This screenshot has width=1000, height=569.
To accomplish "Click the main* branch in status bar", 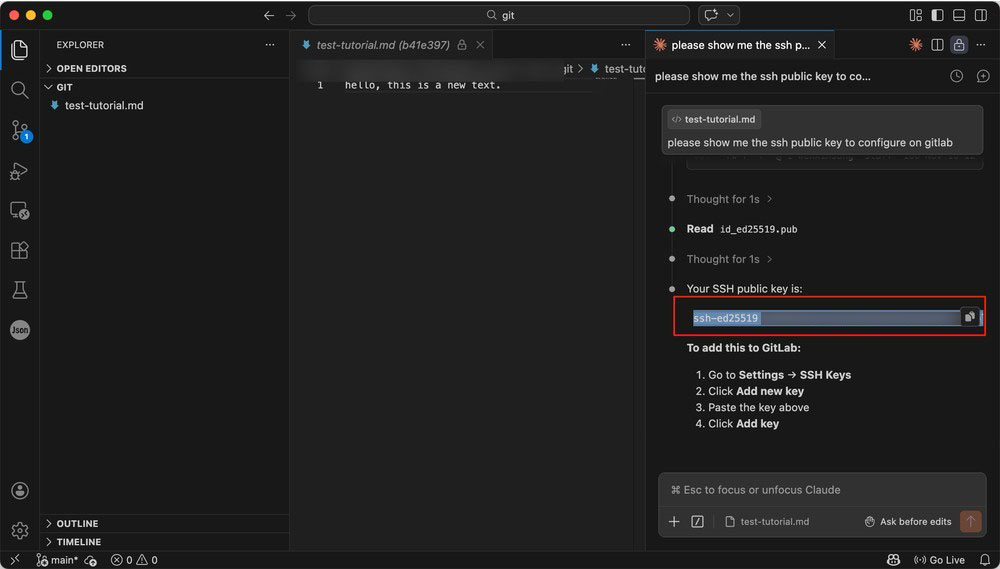I will tap(57, 560).
